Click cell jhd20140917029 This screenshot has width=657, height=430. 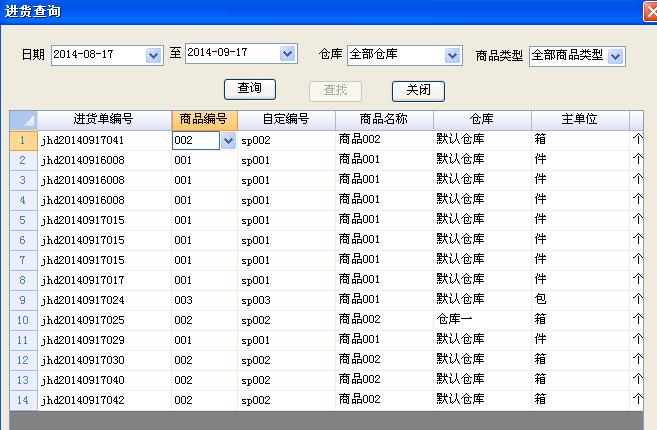click(x=104, y=340)
